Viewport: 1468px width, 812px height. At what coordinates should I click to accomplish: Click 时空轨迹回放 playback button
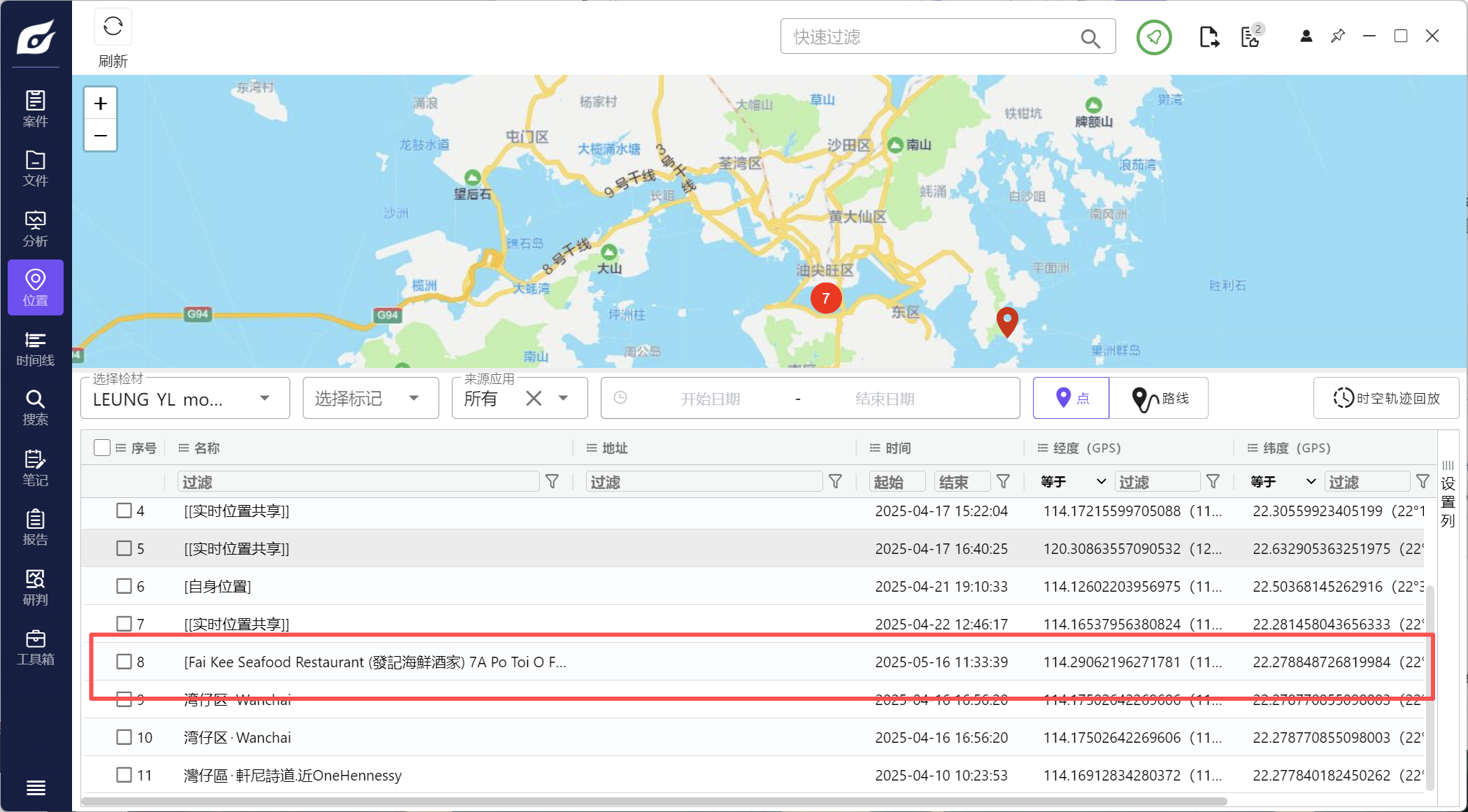(x=1386, y=399)
